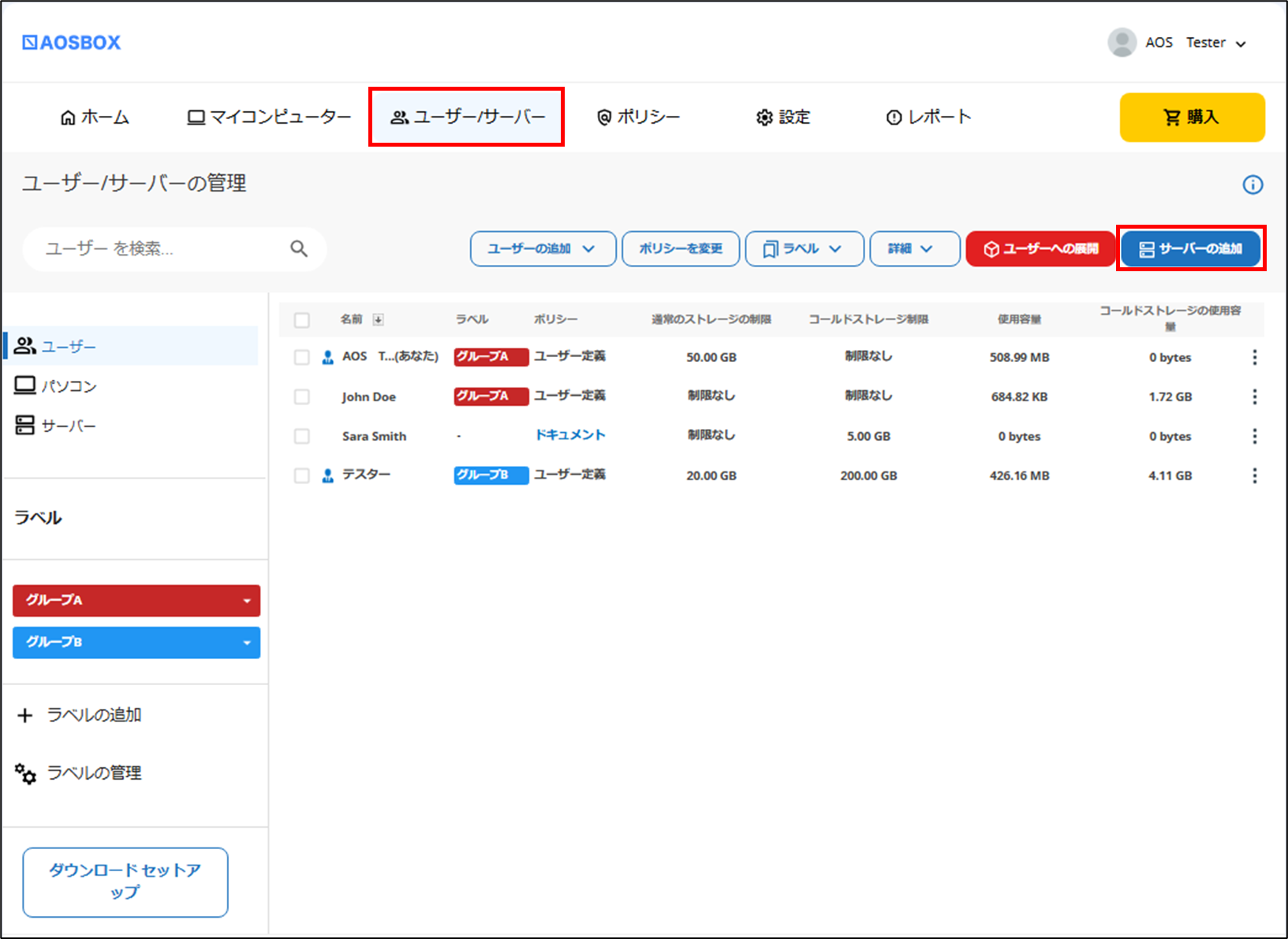Select the ユーザー/サーバー tab
Image resolution: width=1288 pixels, height=939 pixels.
467,117
